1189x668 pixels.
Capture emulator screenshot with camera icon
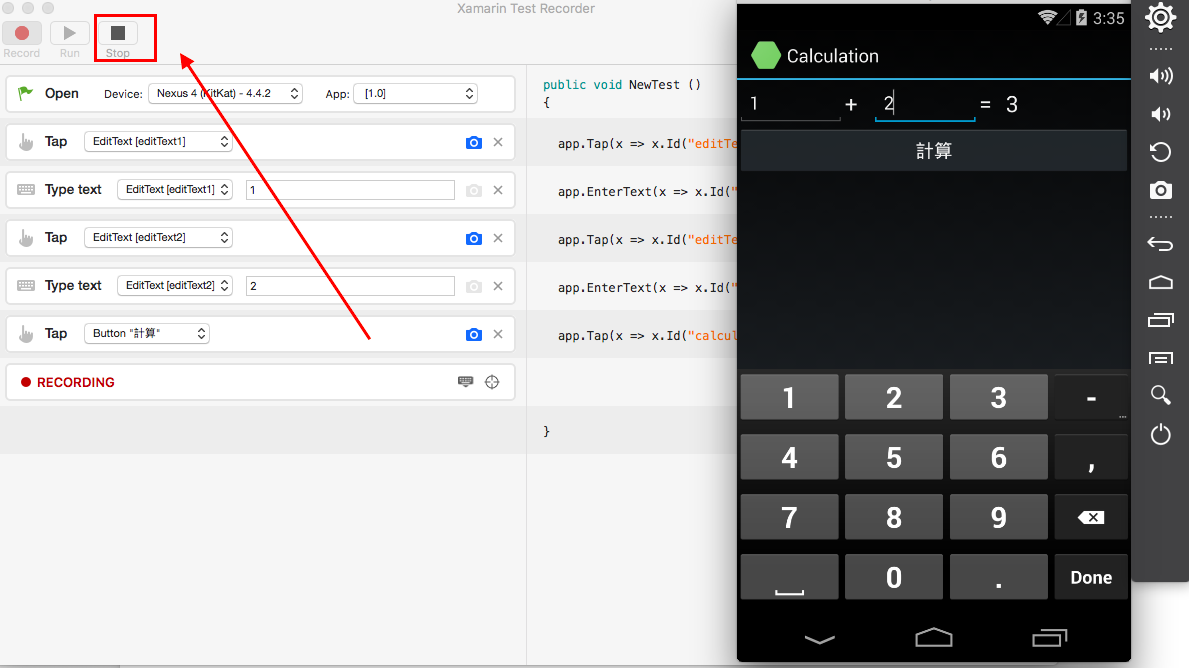1160,190
